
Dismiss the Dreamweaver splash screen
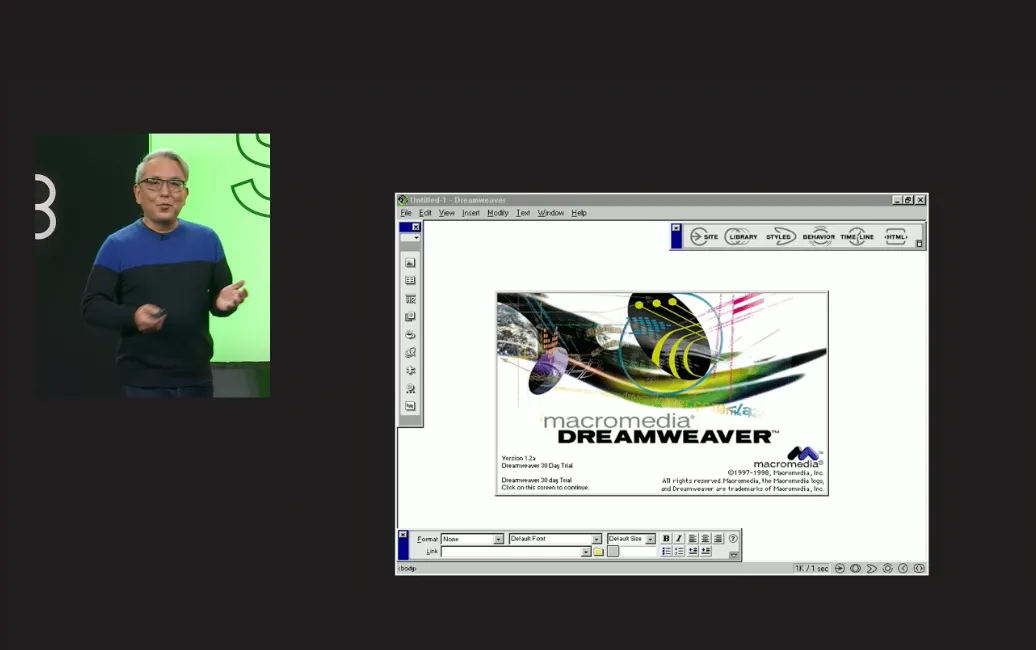click(x=662, y=393)
